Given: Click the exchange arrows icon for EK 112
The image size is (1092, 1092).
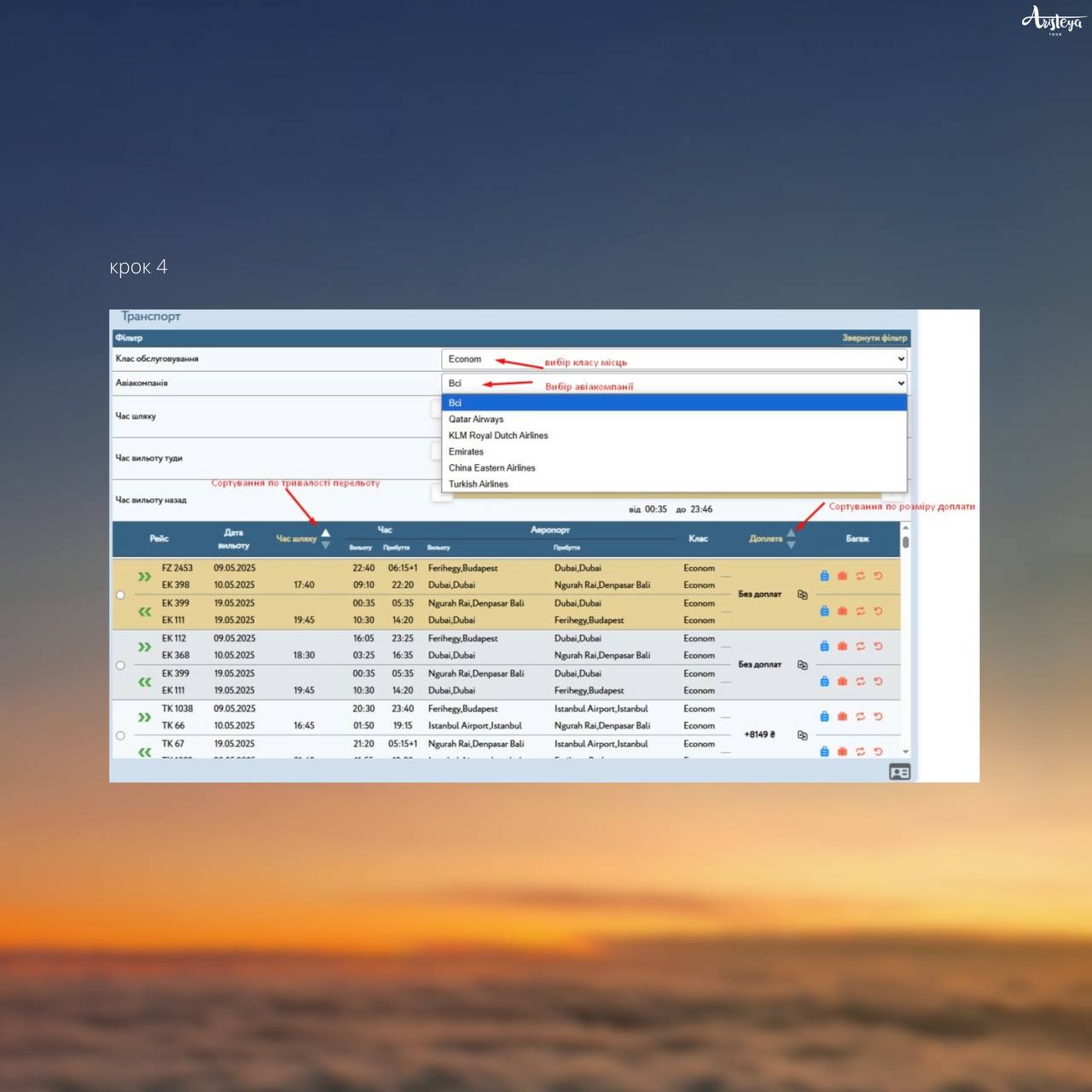Looking at the screenshot, I should (860, 647).
